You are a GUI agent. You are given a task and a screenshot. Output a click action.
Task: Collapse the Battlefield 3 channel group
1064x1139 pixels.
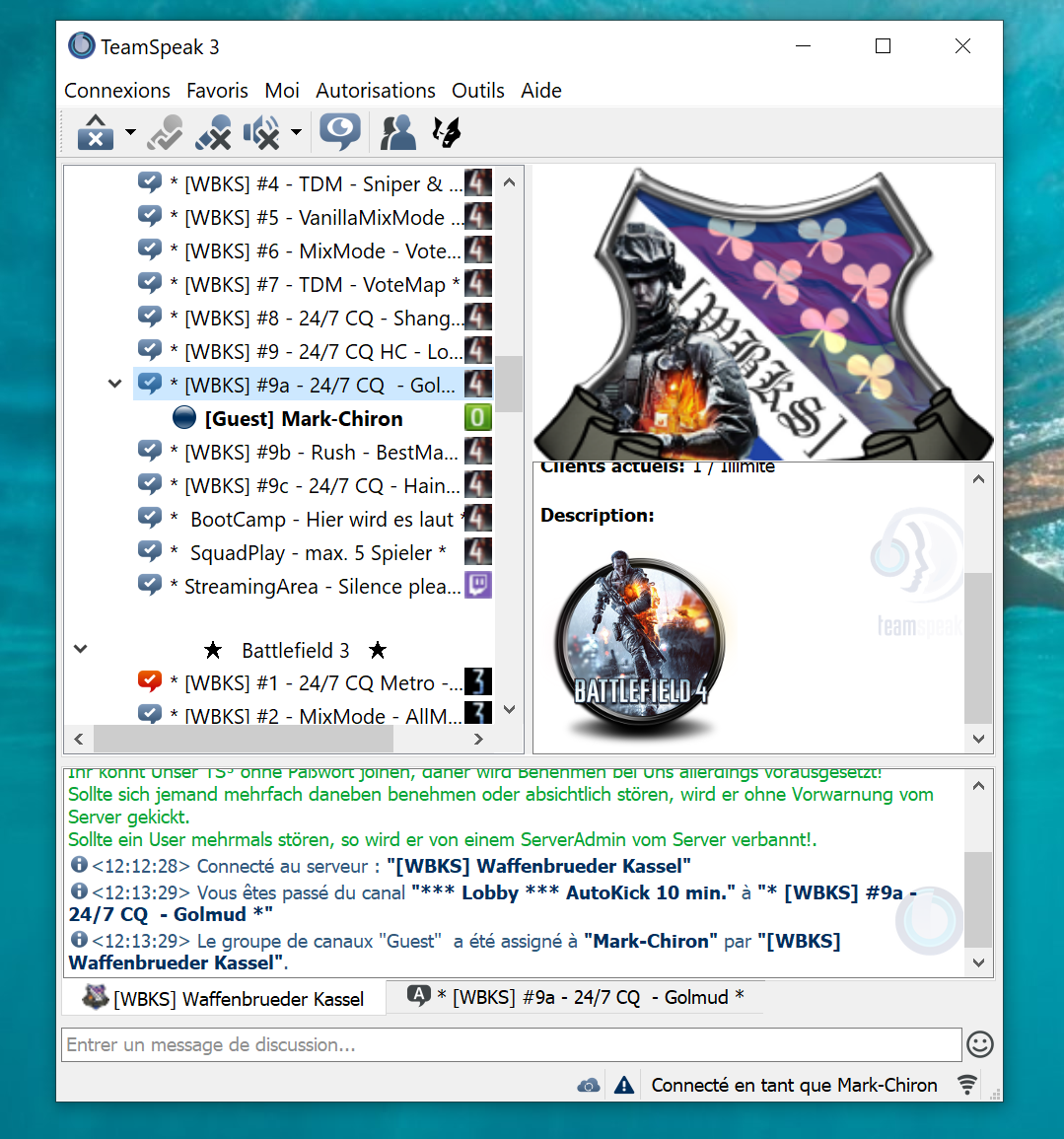coord(81,649)
